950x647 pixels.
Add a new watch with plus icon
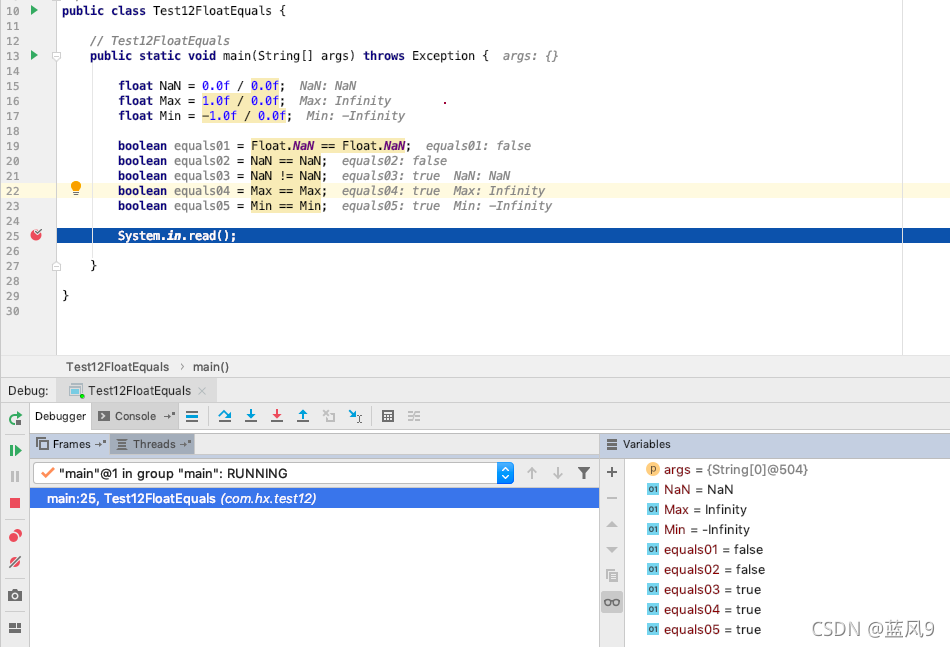[612, 472]
